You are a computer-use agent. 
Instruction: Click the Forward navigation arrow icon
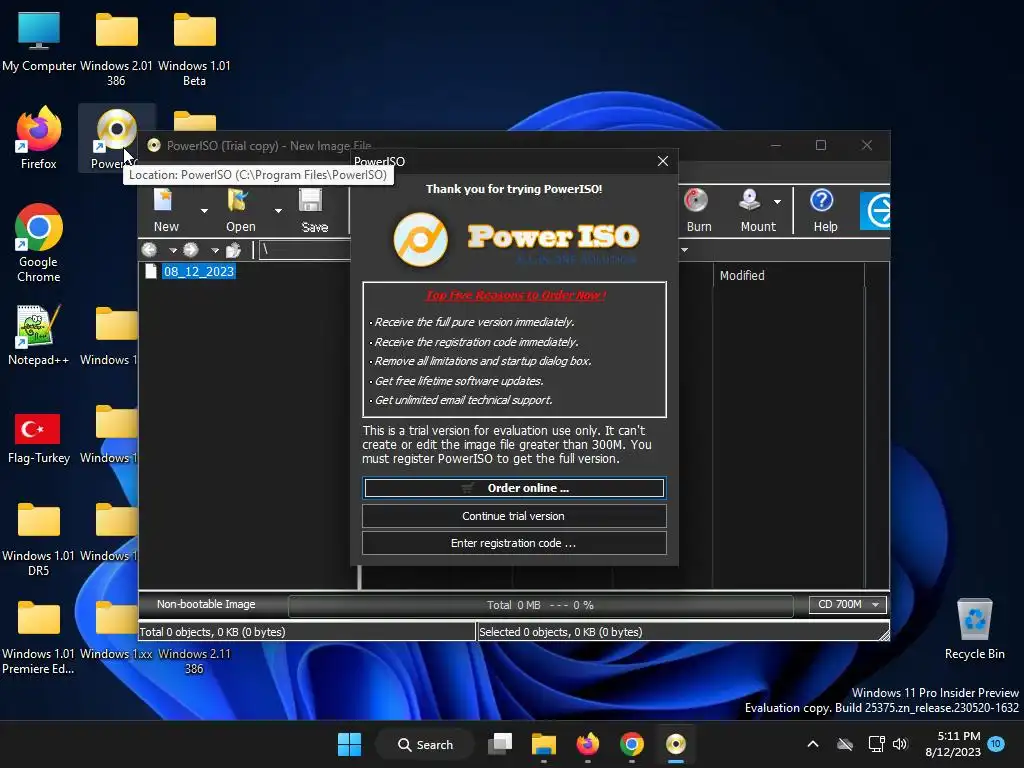click(x=191, y=249)
